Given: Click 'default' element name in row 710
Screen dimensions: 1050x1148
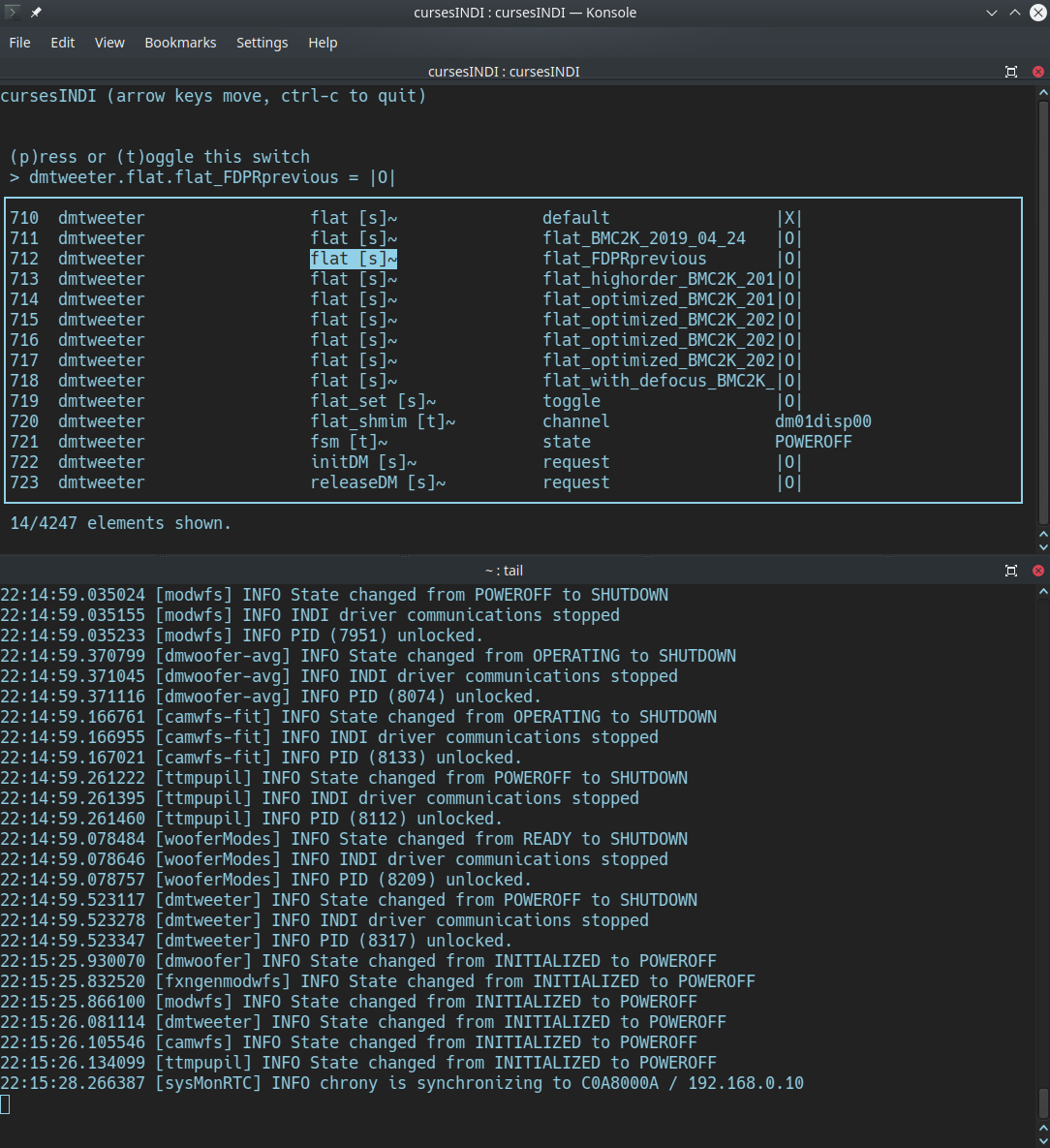Looking at the screenshot, I should [576, 218].
